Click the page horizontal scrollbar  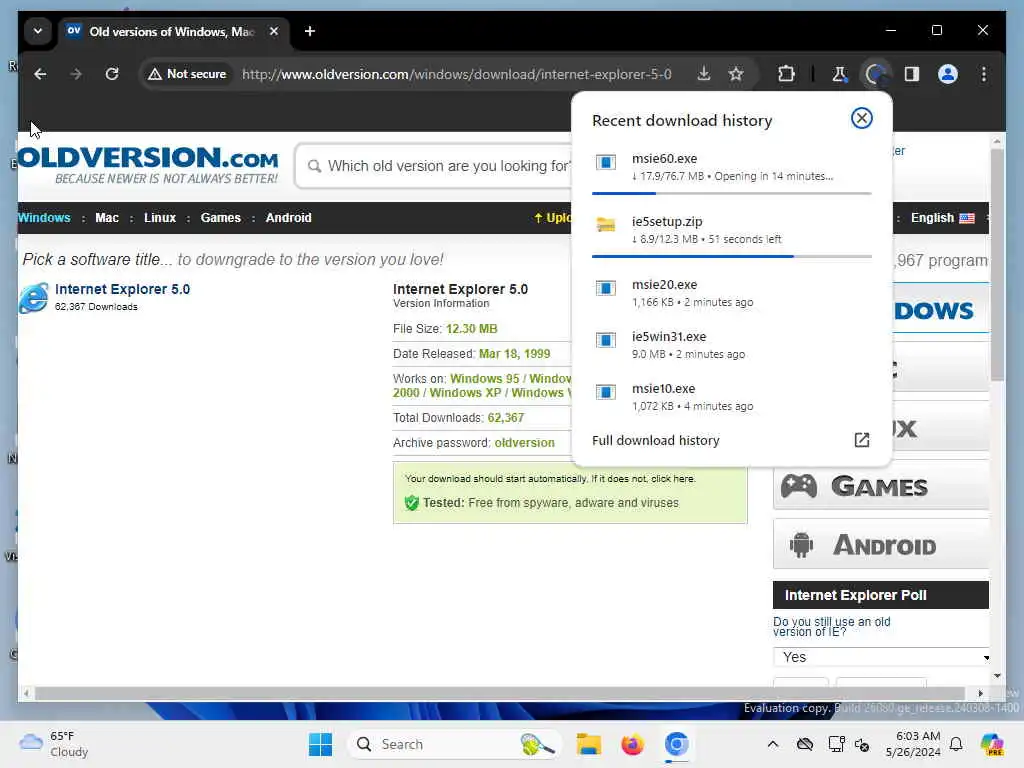500,693
